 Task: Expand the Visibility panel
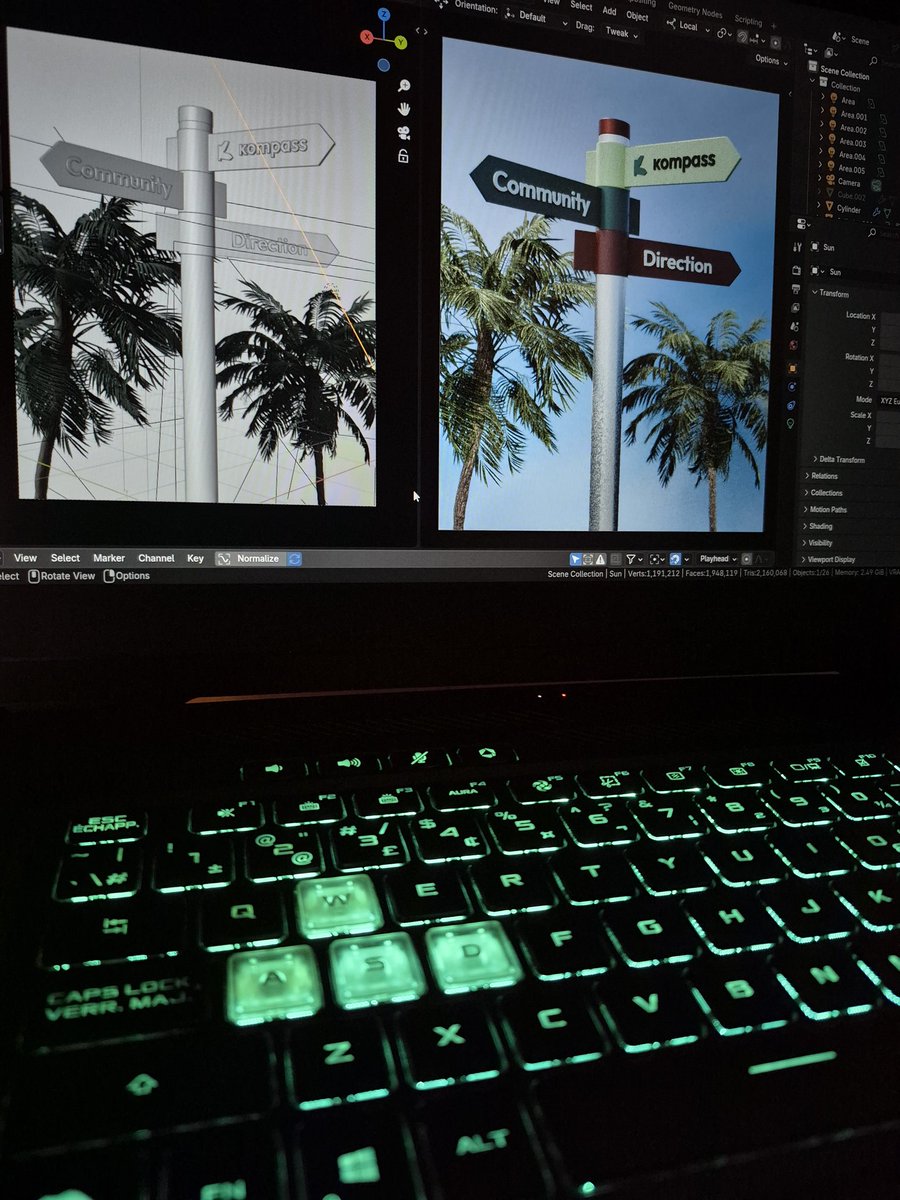pos(819,543)
